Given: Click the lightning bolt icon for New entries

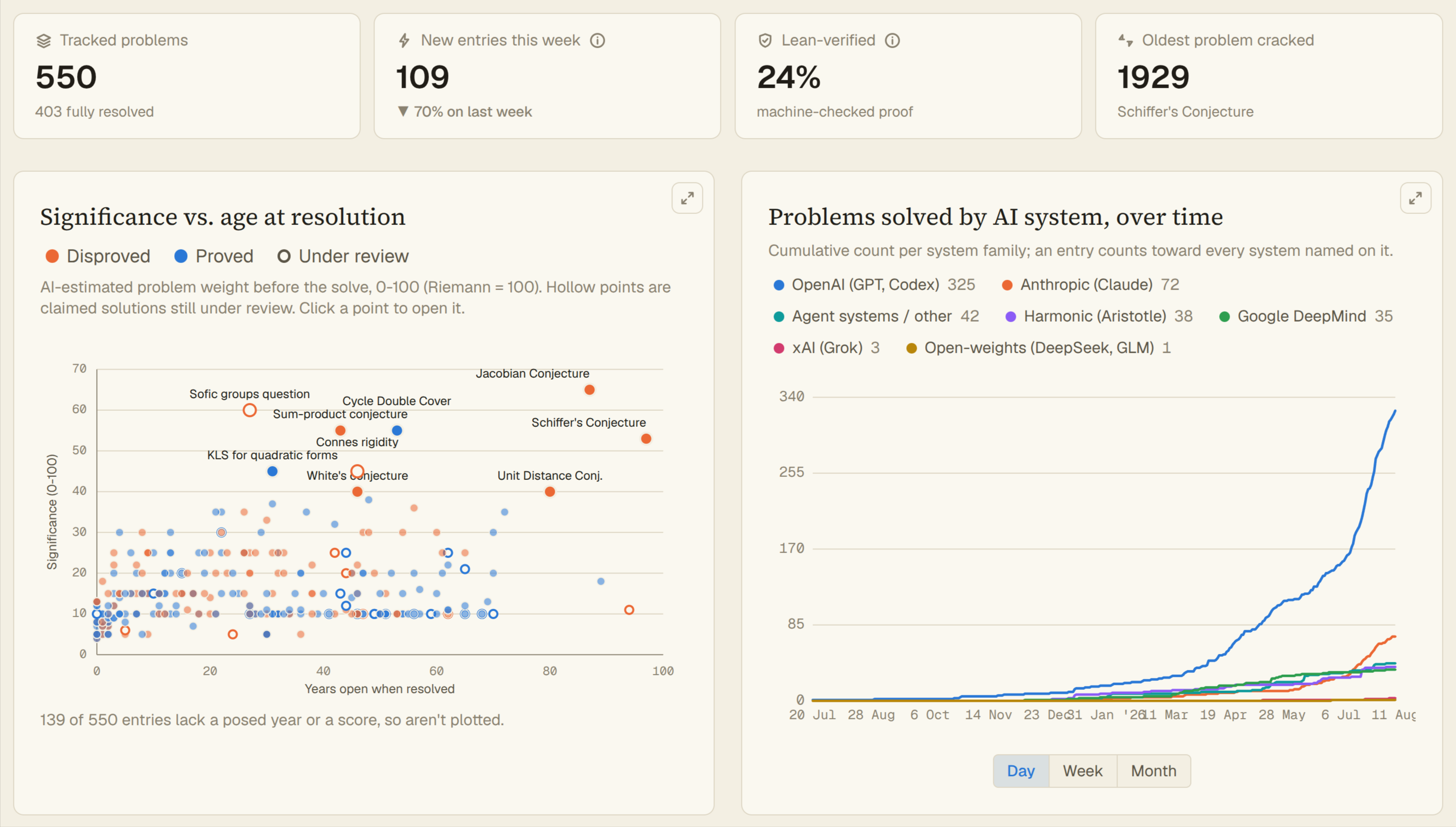Looking at the screenshot, I should 404,41.
